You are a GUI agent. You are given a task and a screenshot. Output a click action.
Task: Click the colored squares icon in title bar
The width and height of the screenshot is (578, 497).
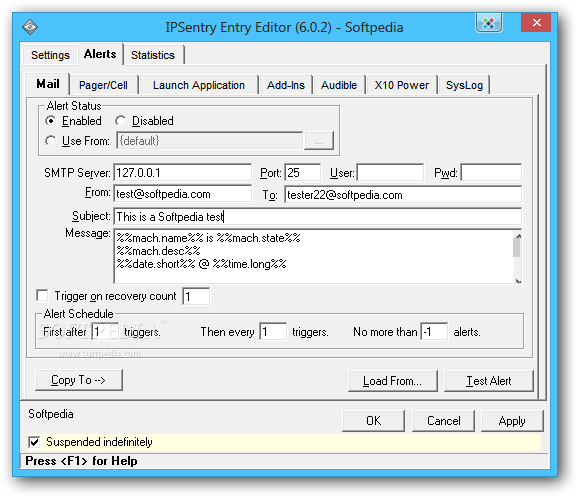(x=489, y=23)
